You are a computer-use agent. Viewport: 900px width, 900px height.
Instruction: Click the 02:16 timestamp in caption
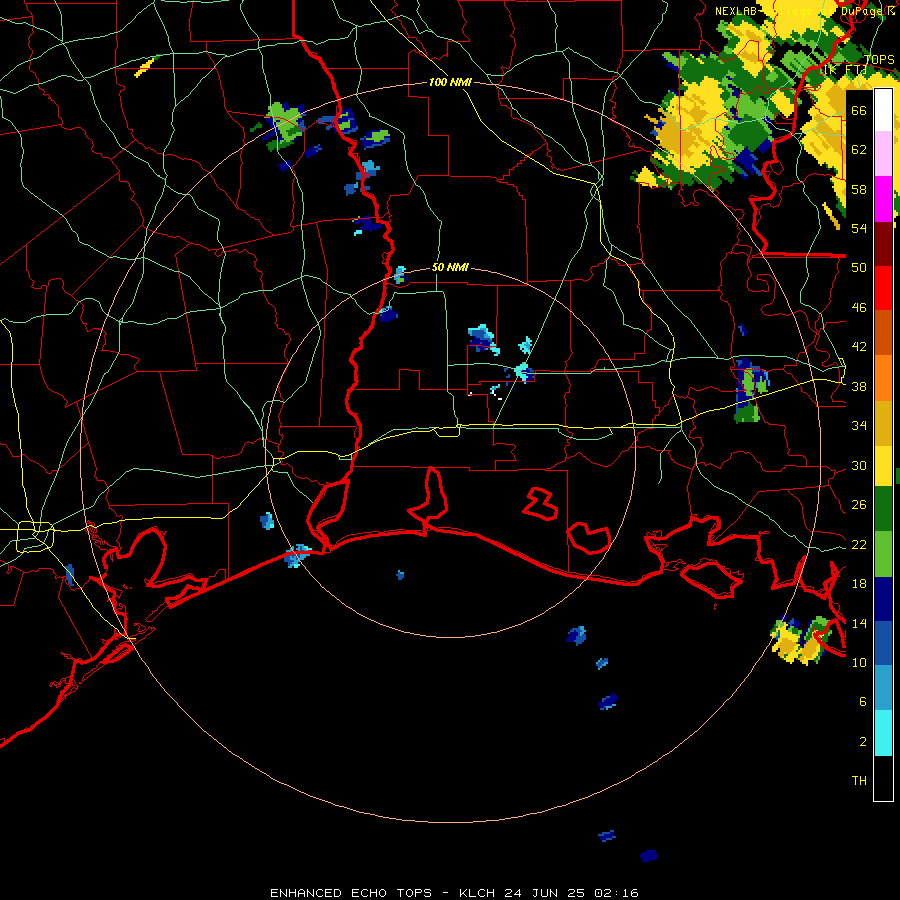tap(616, 893)
